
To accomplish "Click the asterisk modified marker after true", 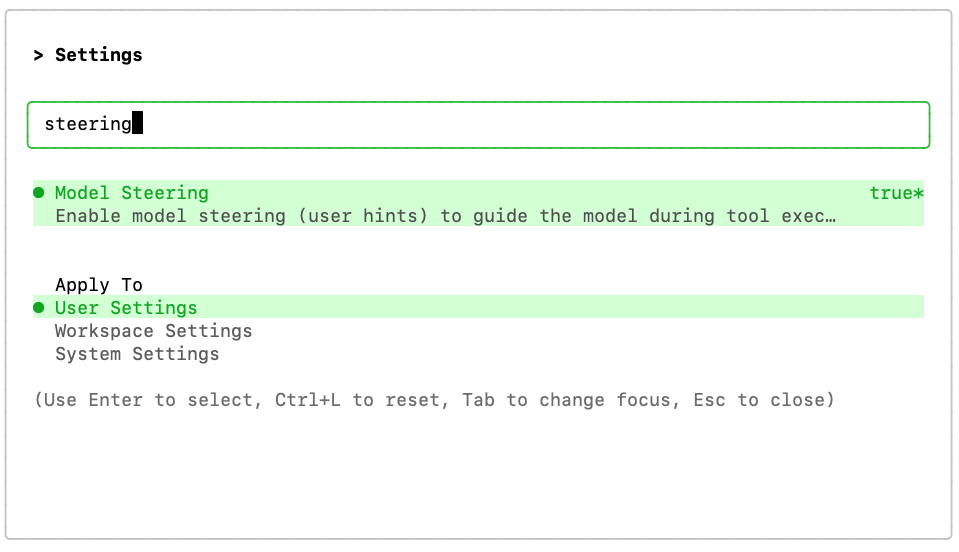I will pos(919,193).
